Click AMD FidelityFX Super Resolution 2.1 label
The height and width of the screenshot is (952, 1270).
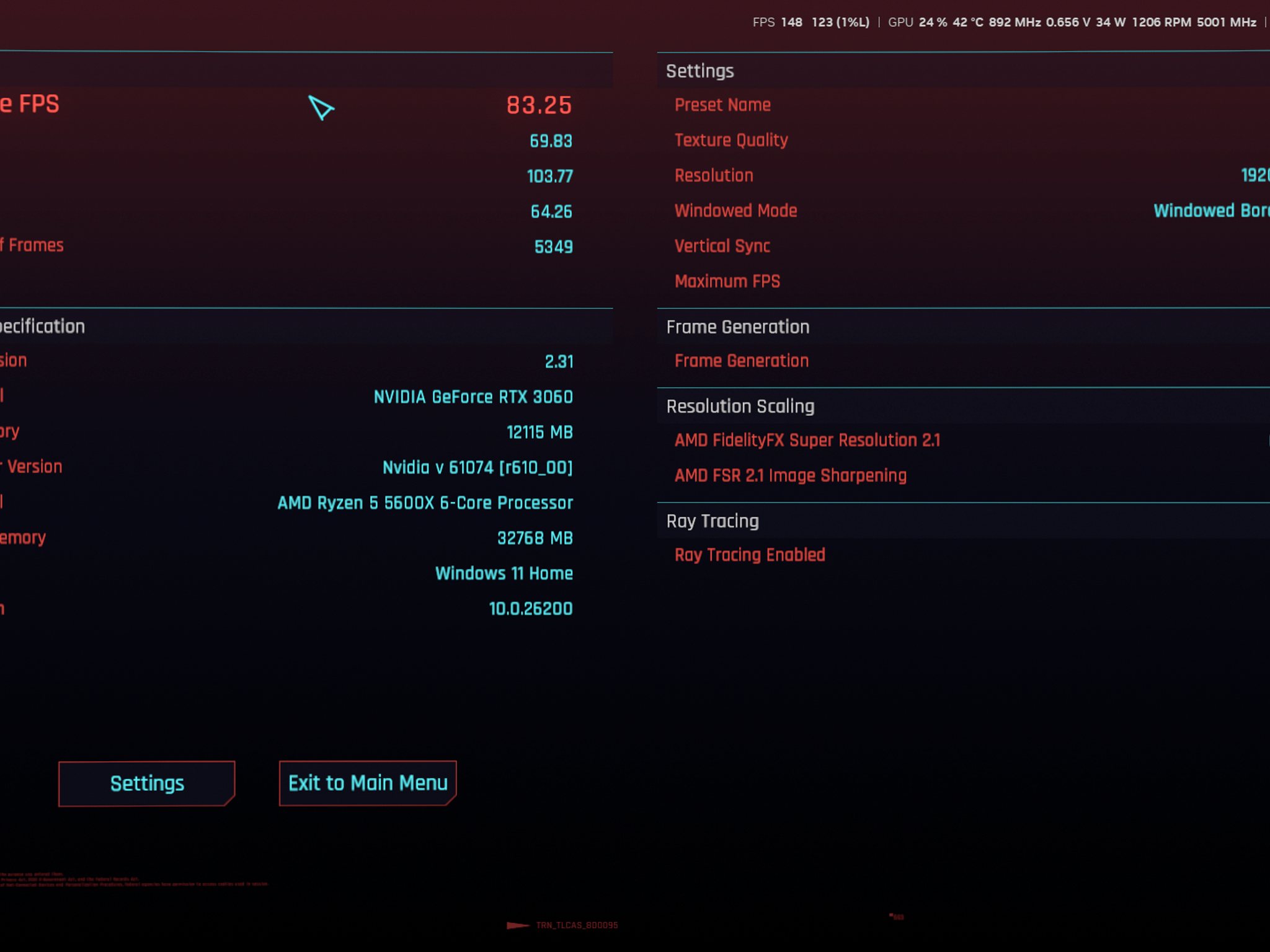click(807, 441)
